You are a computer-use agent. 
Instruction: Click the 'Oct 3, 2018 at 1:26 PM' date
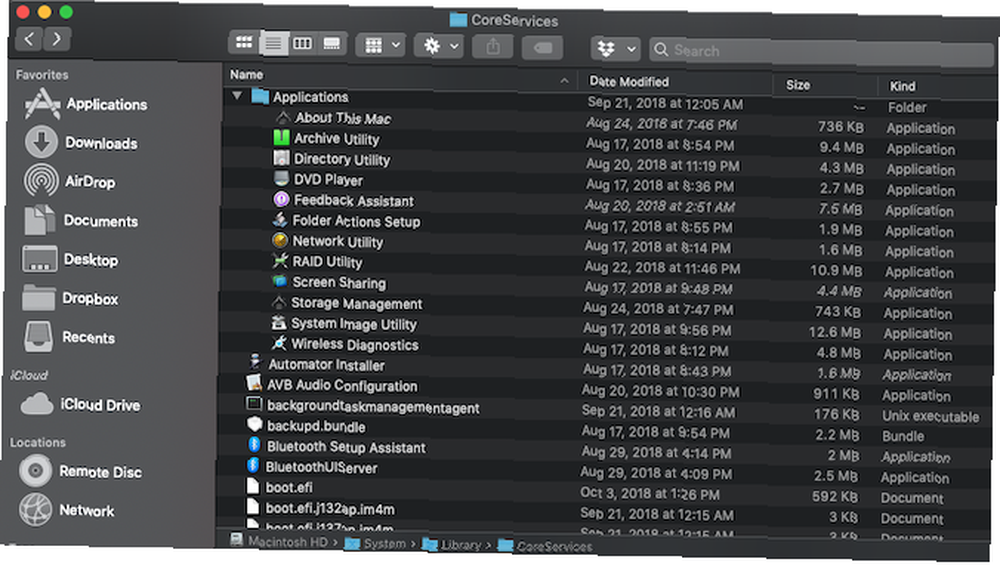coord(649,494)
